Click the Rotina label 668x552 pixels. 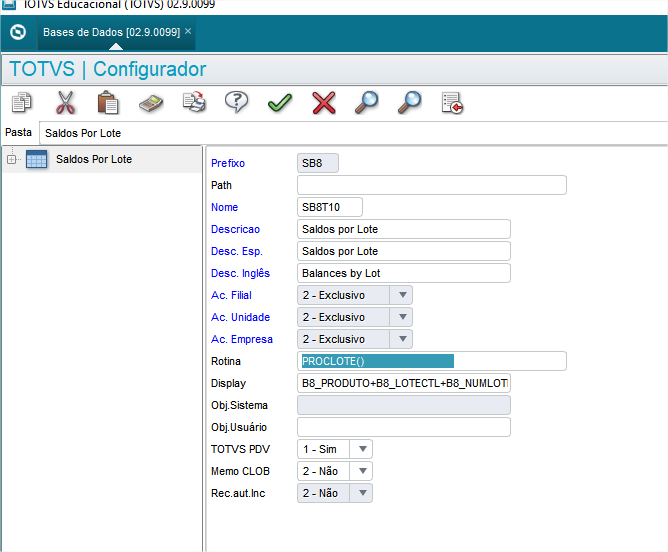226,361
